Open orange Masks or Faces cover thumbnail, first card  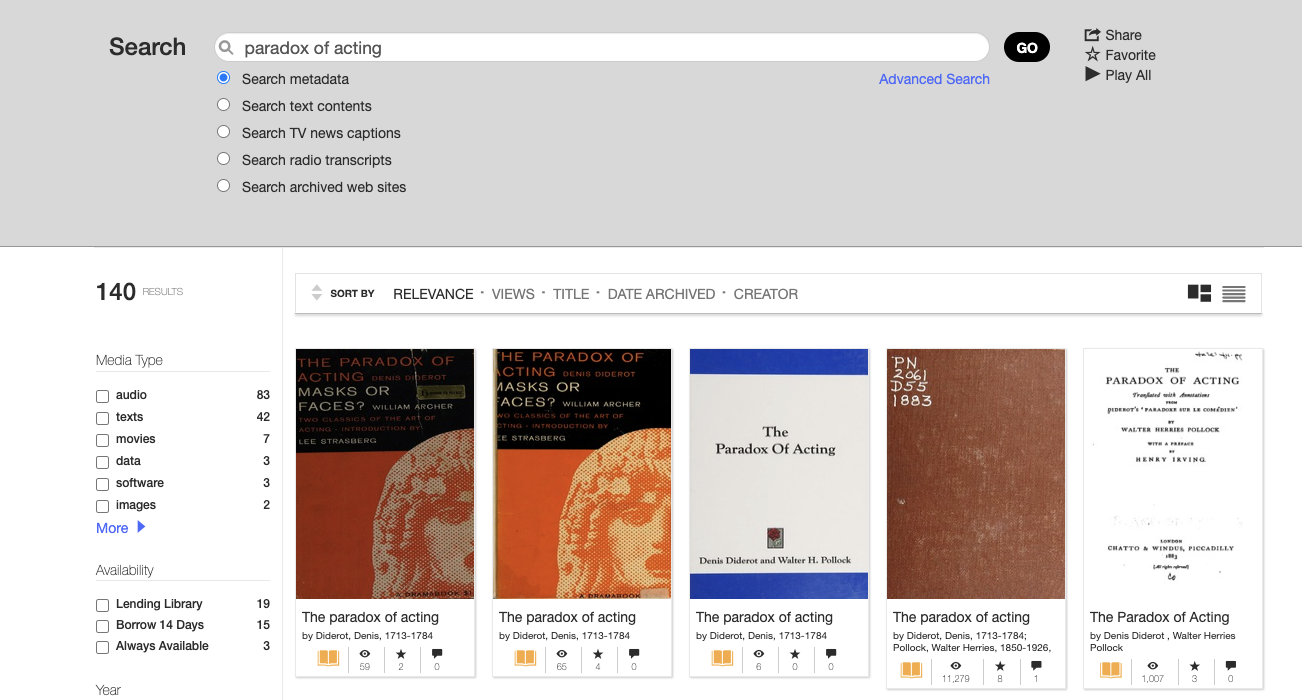point(385,473)
